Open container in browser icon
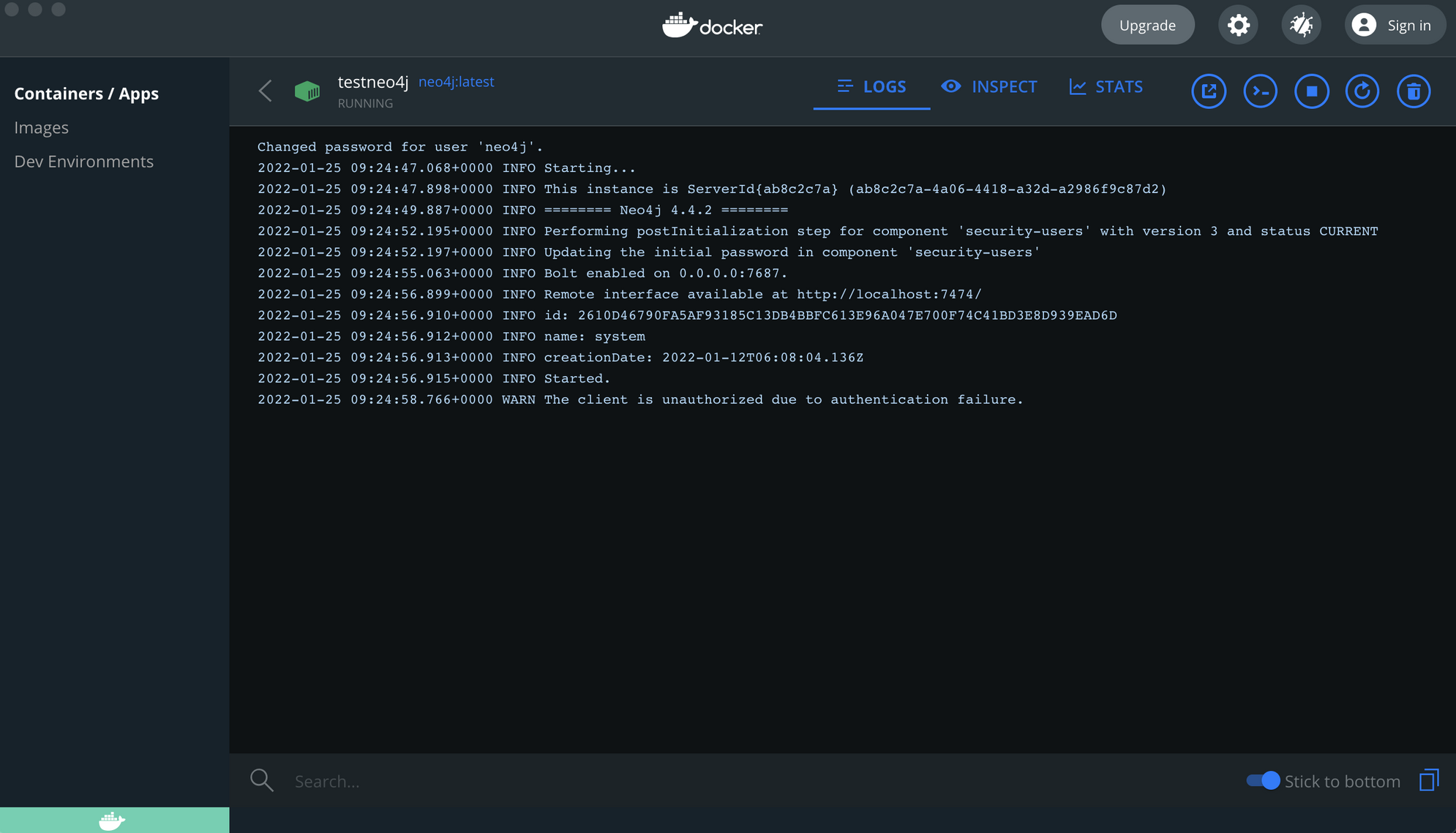 pyautogui.click(x=1209, y=91)
